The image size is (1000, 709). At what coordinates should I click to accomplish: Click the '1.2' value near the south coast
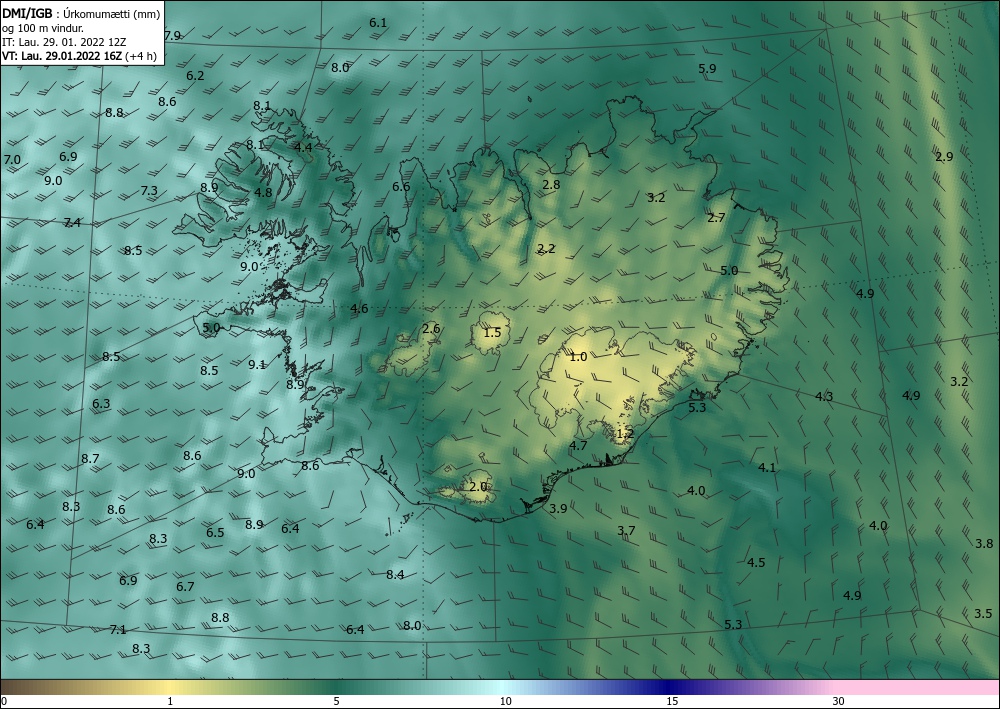[x=625, y=434]
